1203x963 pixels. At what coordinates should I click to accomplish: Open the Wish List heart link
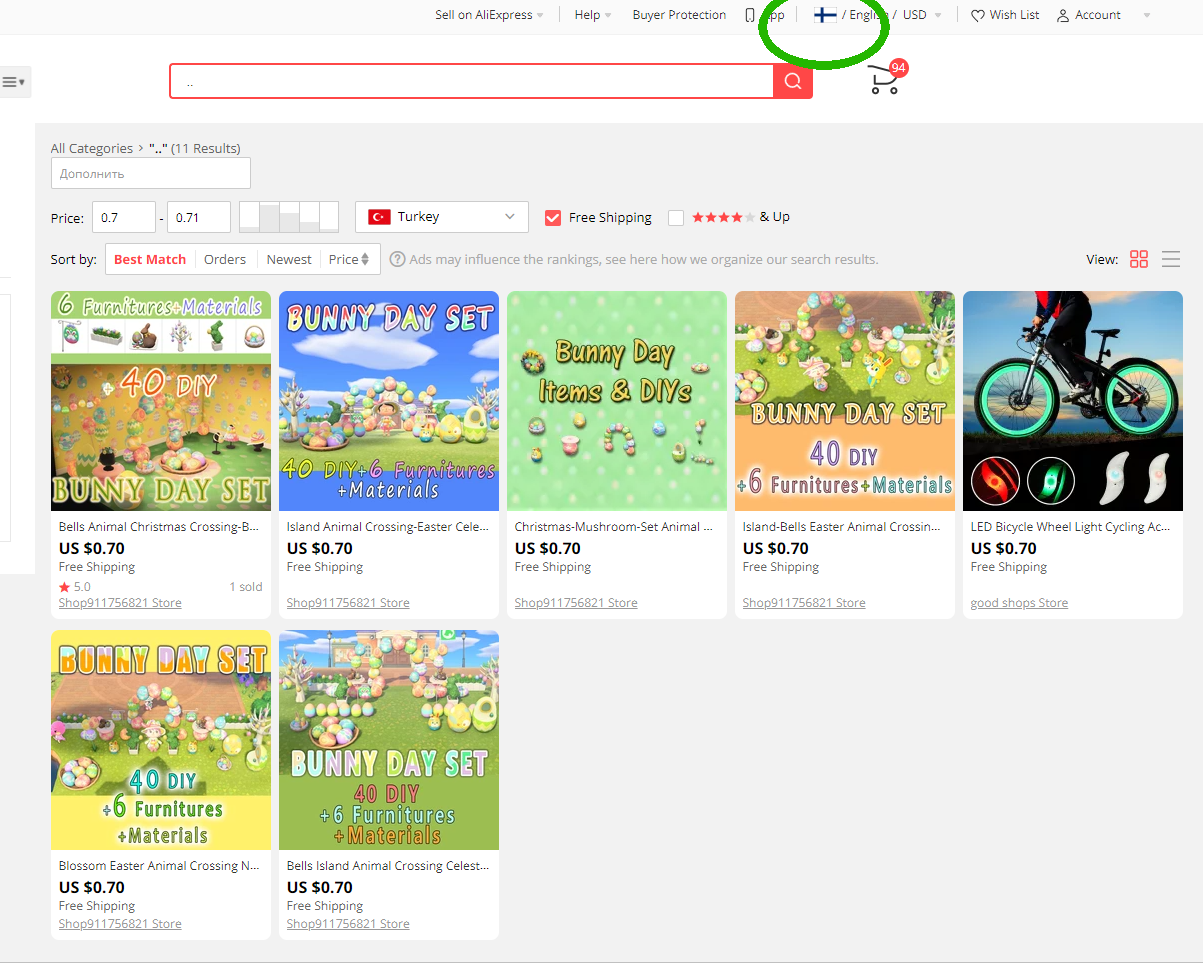1005,15
